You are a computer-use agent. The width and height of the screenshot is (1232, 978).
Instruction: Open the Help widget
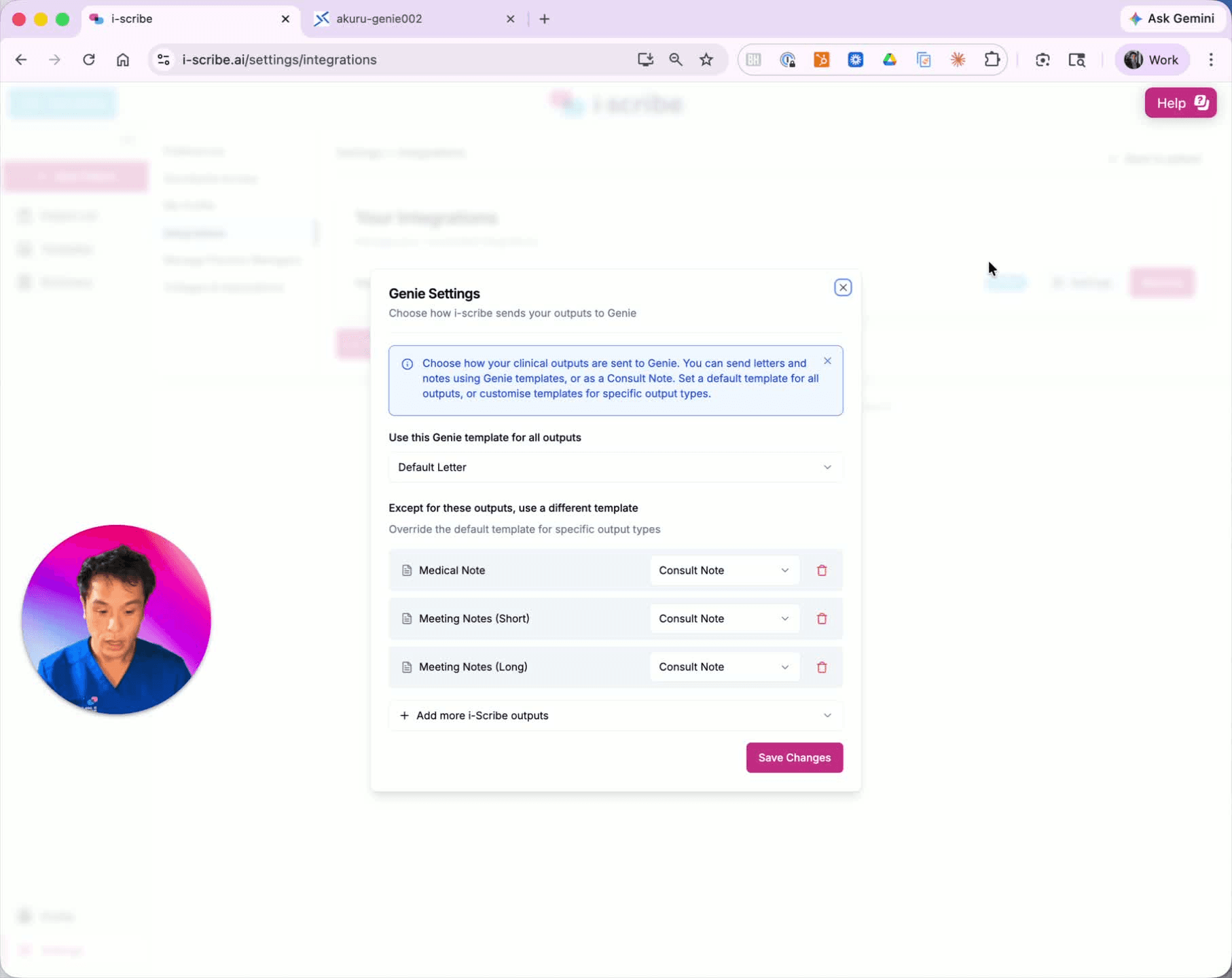(x=1180, y=103)
